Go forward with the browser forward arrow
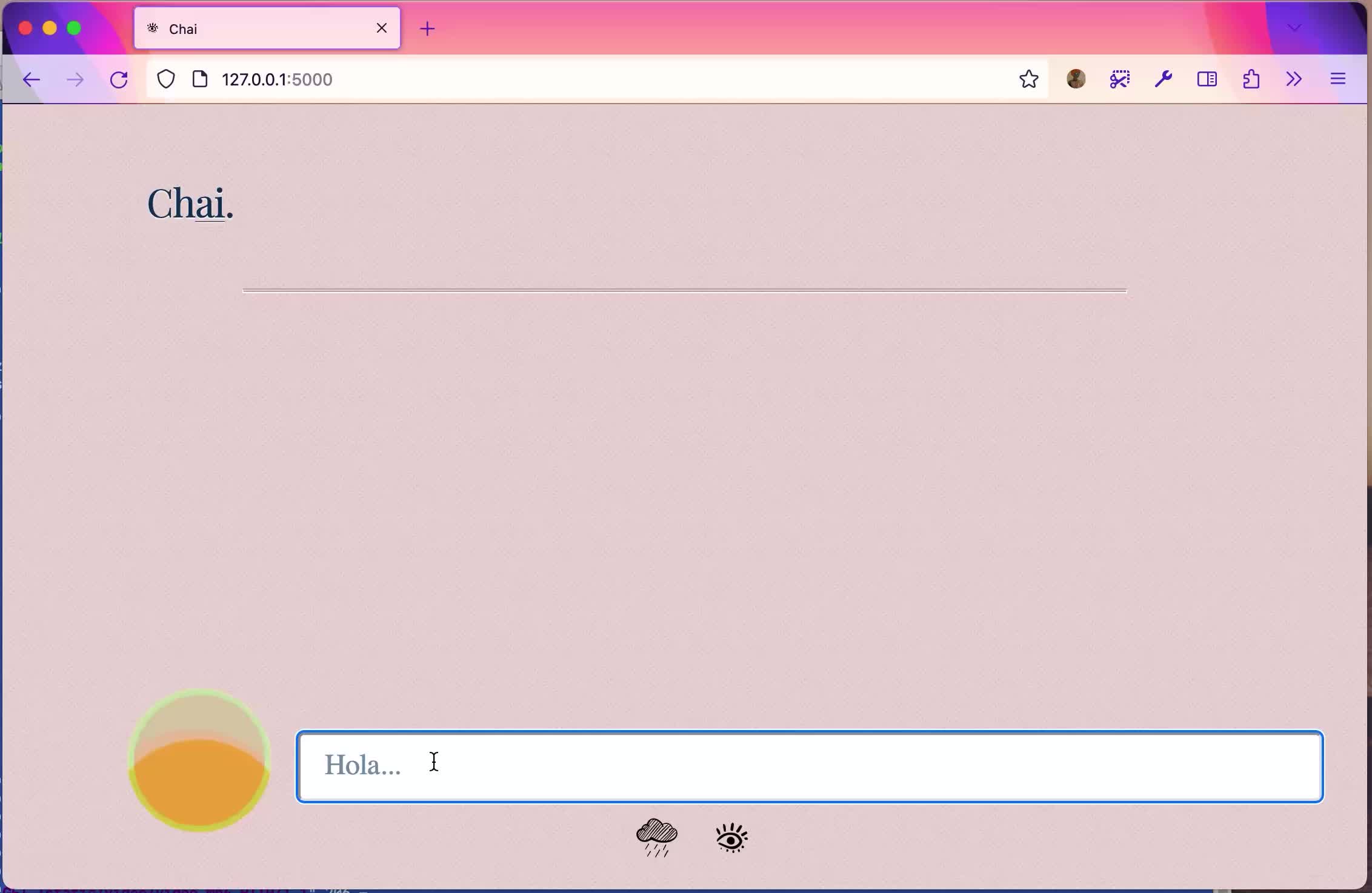Viewport: 1372px width, 893px height. 75,79
